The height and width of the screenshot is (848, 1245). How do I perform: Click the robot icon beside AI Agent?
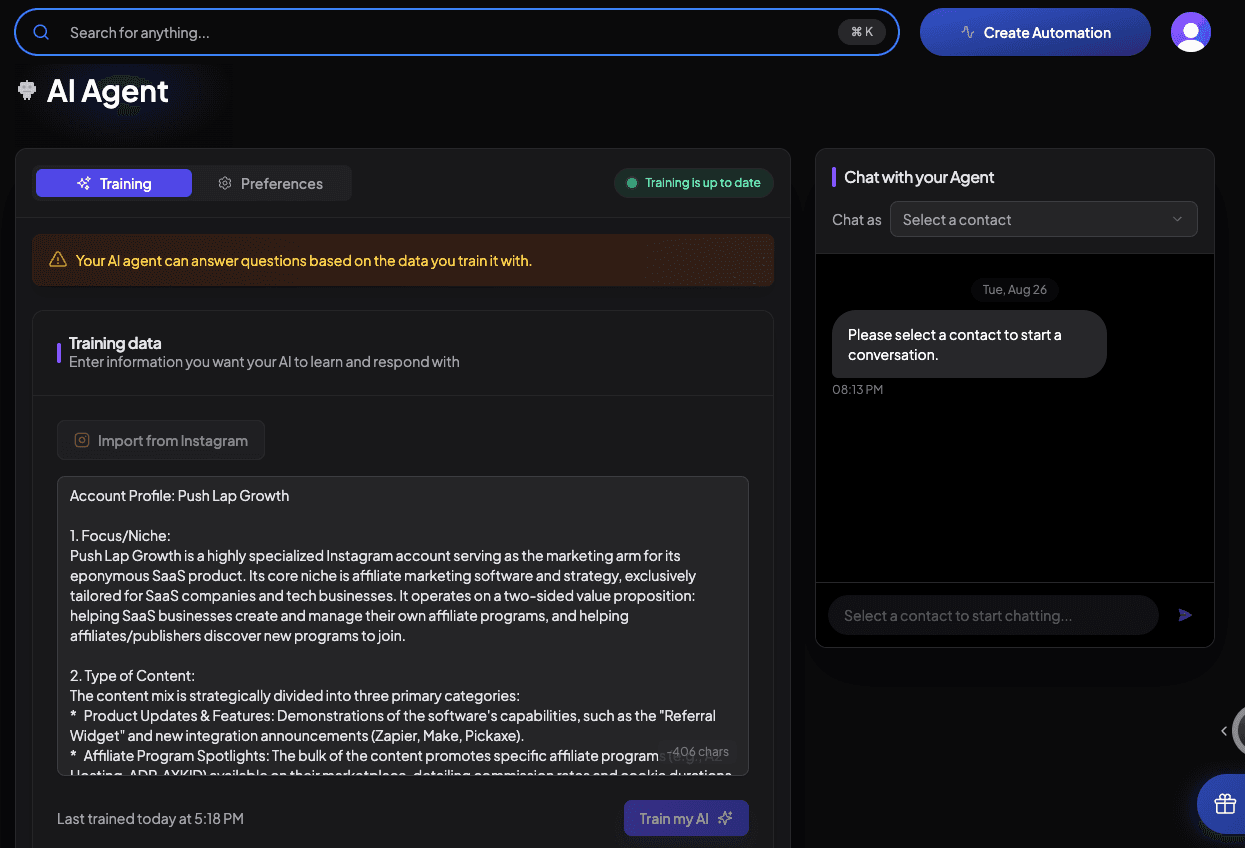[x=27, y=91]
